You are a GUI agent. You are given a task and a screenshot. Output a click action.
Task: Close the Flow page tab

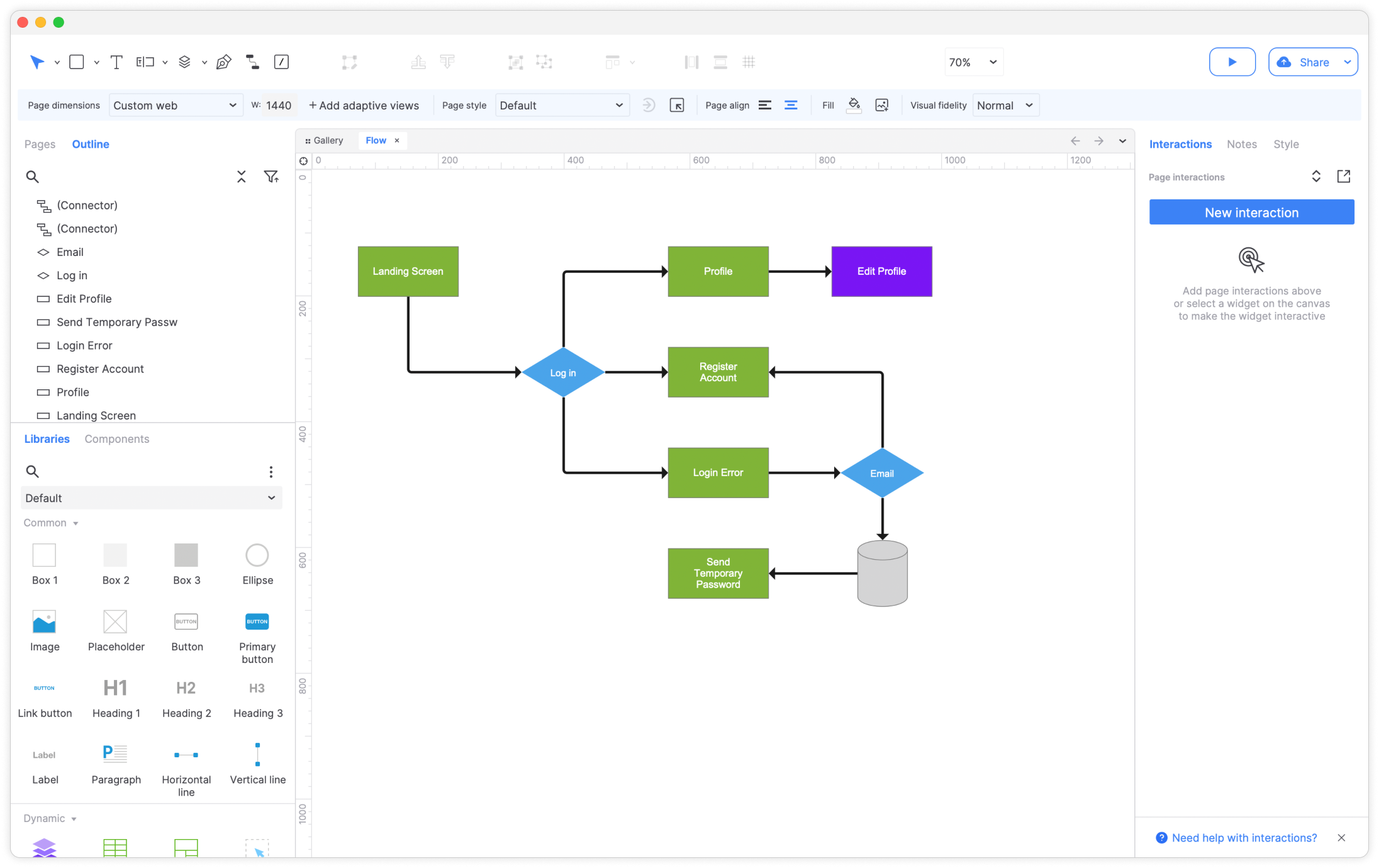pyautogui.click(x=397, y=140)
